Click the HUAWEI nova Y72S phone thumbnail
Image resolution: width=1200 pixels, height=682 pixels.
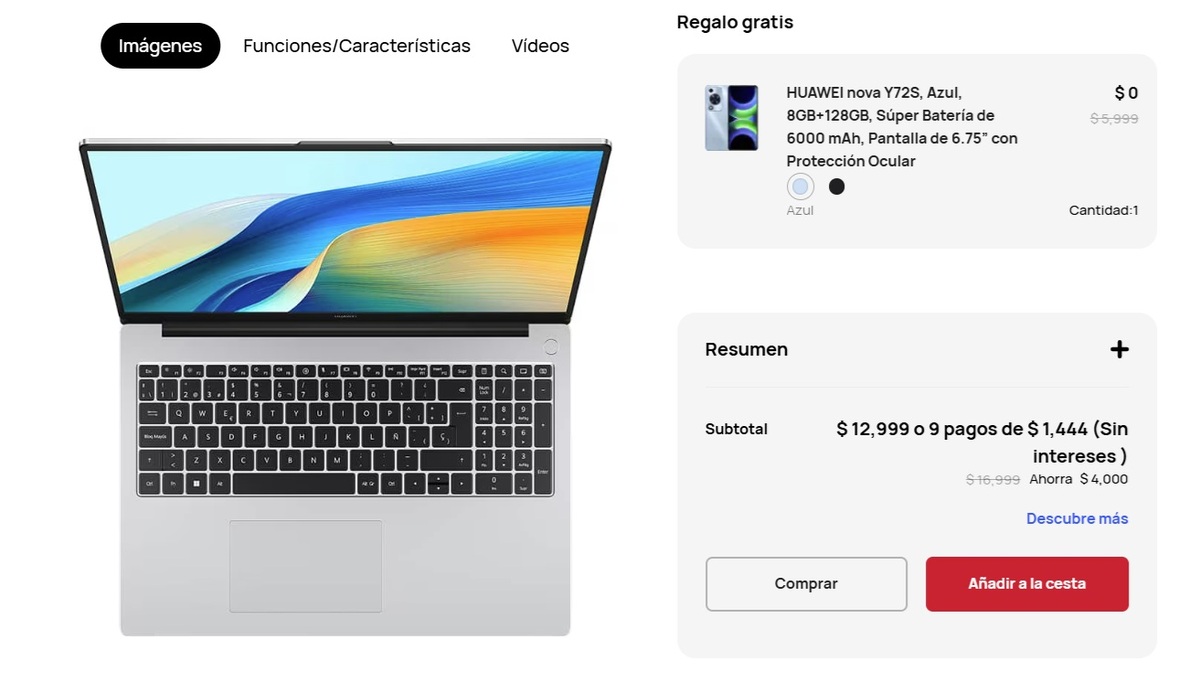click(731, 118)
